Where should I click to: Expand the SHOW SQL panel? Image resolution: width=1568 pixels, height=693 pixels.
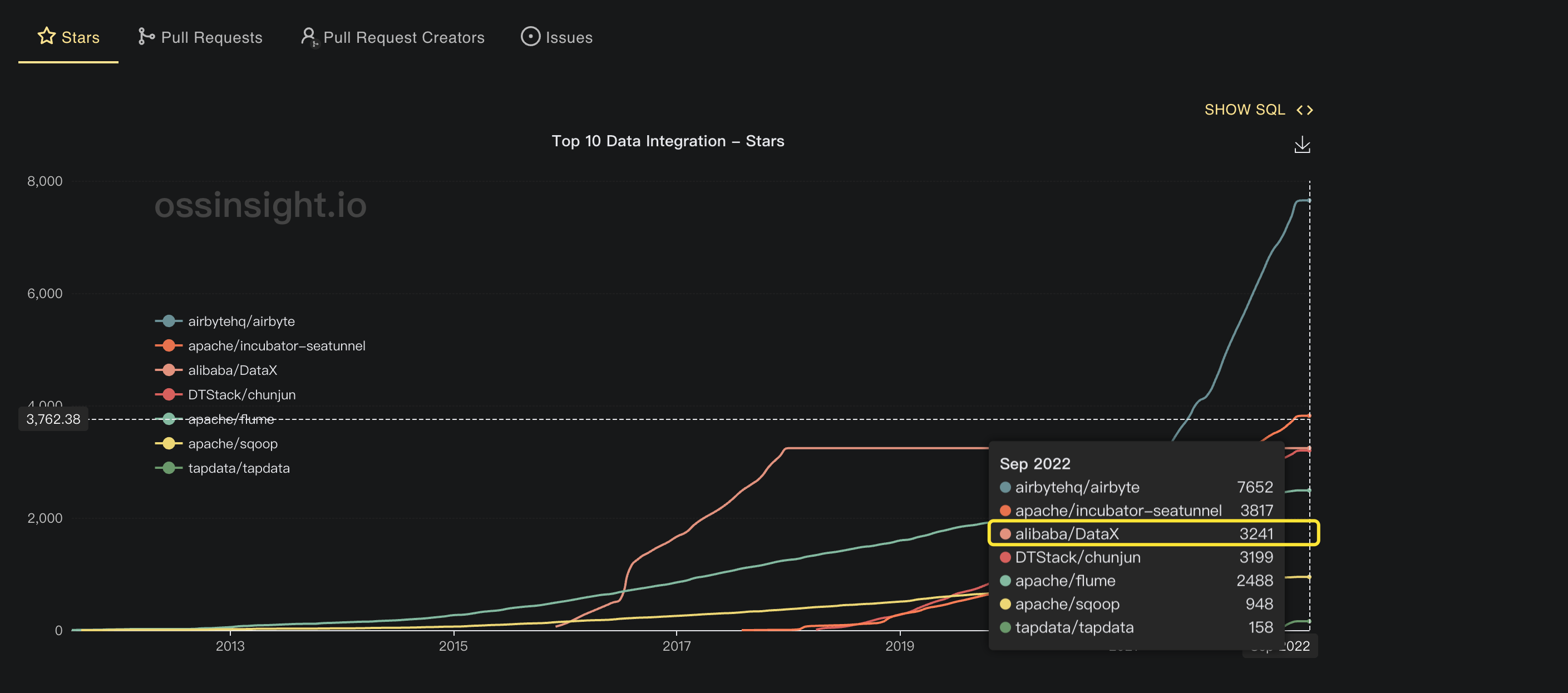point(1244,110)
